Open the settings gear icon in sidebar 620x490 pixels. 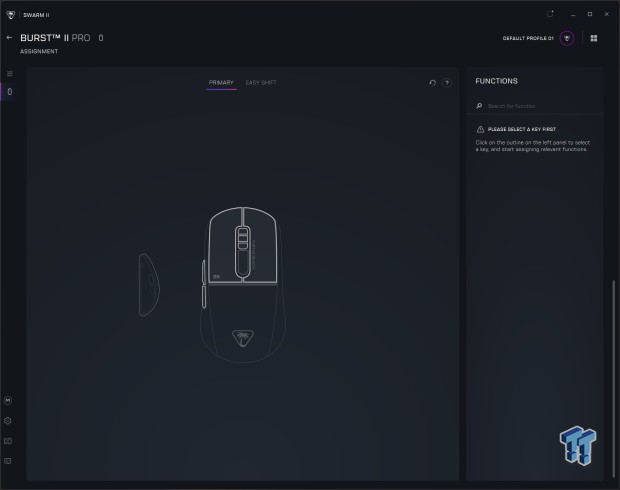[x=8, y=421]
